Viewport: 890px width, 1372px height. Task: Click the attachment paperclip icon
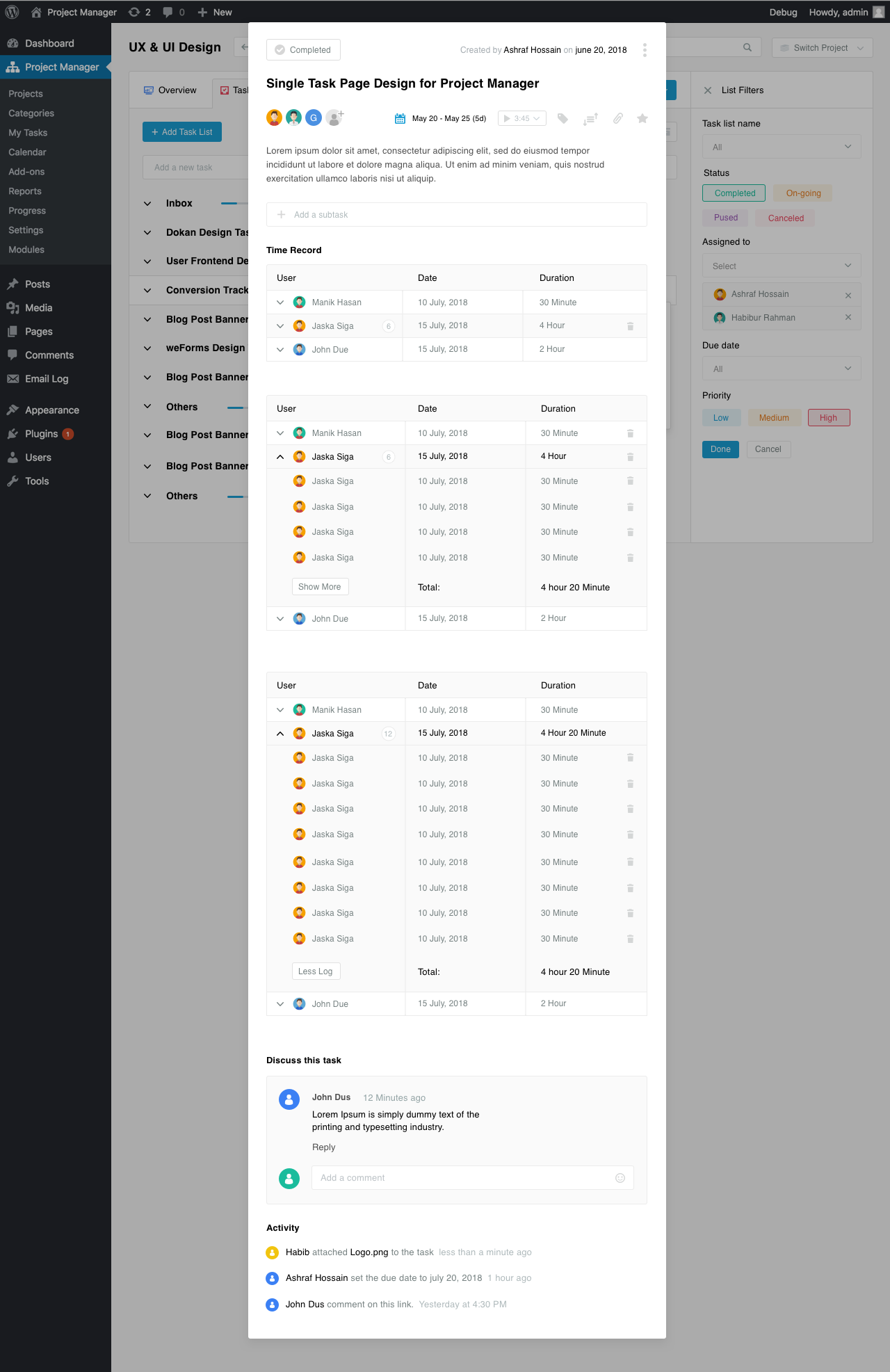(617, 119)
